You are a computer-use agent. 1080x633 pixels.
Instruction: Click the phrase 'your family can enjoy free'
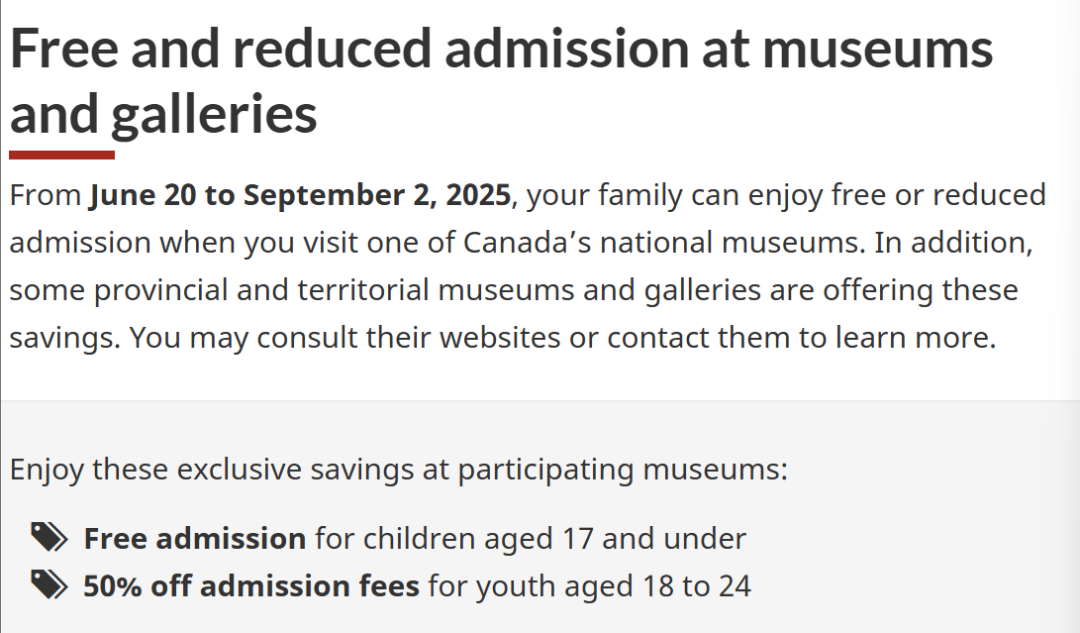710,195
